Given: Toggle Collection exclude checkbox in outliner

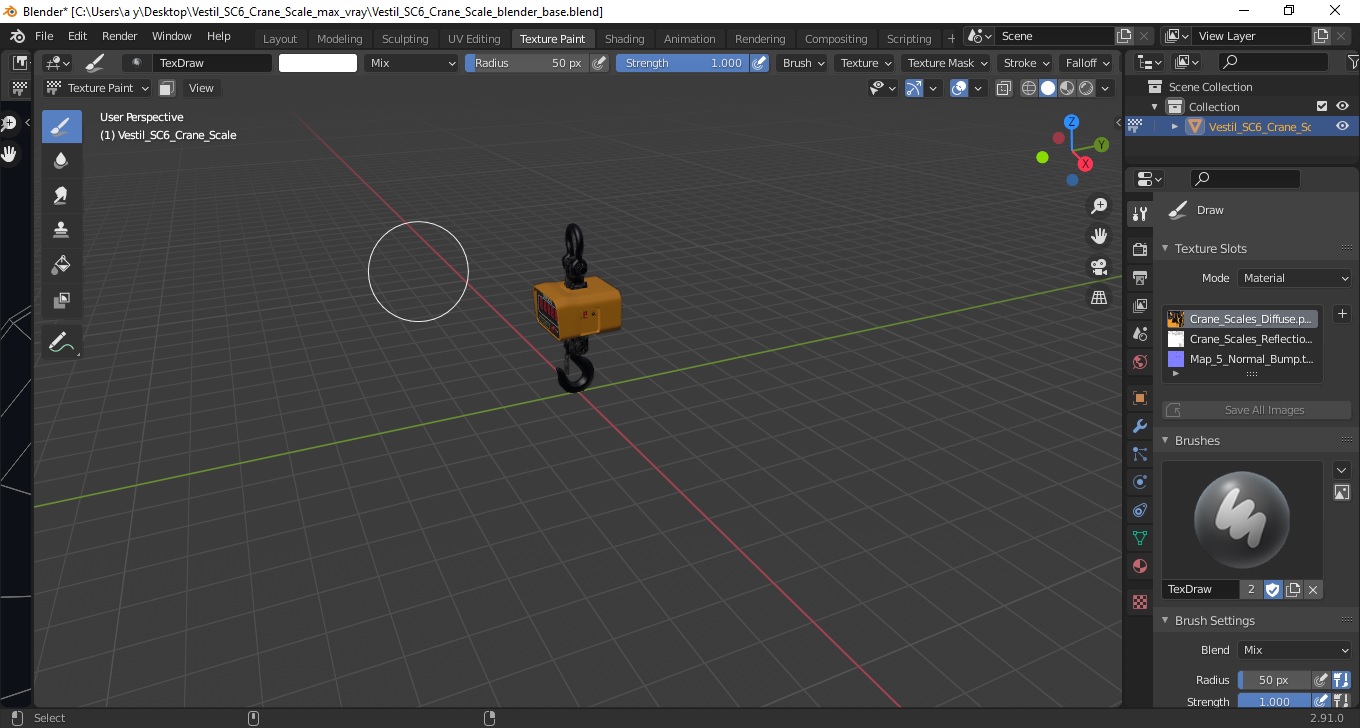Looking at the screenshot, I should 1322,106.
